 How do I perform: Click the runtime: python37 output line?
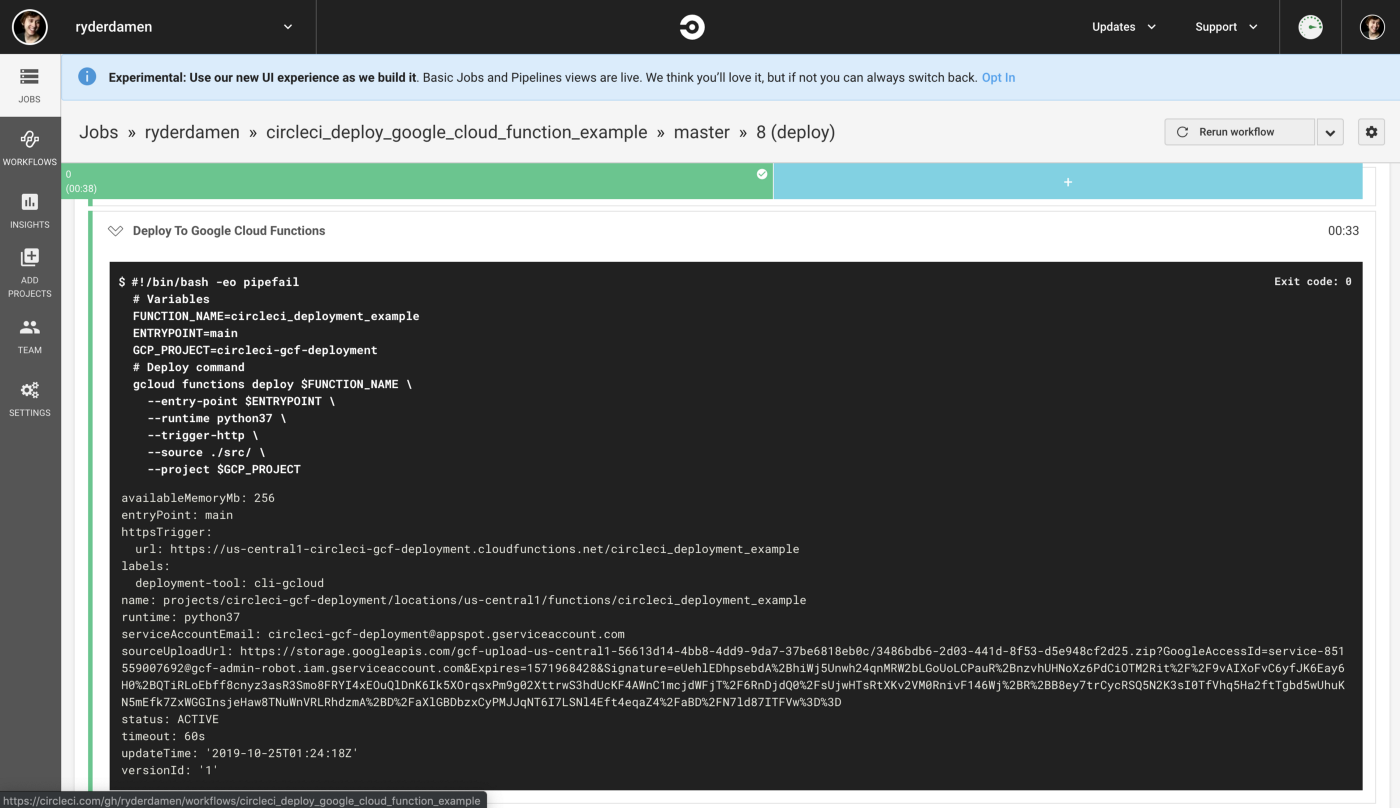pos(181,617)
